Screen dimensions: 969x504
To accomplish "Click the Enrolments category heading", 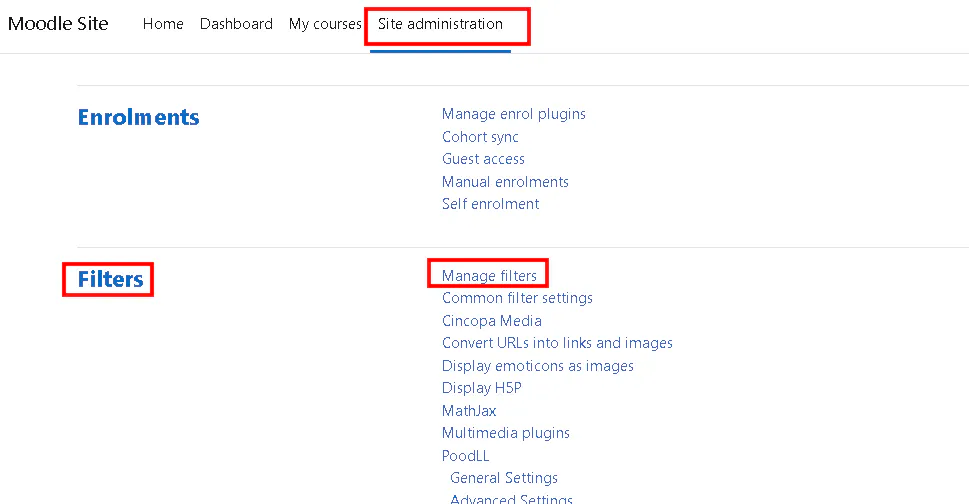I will pyautogui.click(x=138, y=117).
